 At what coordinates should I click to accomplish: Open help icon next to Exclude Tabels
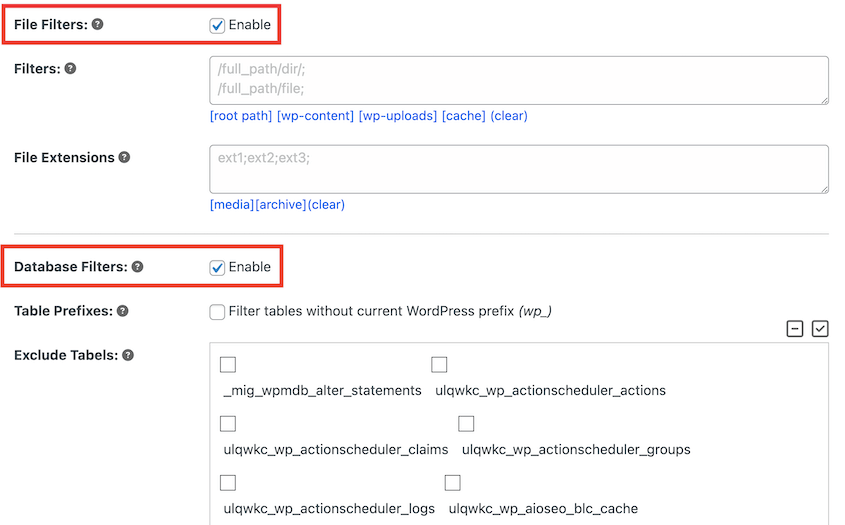(128, 355)
